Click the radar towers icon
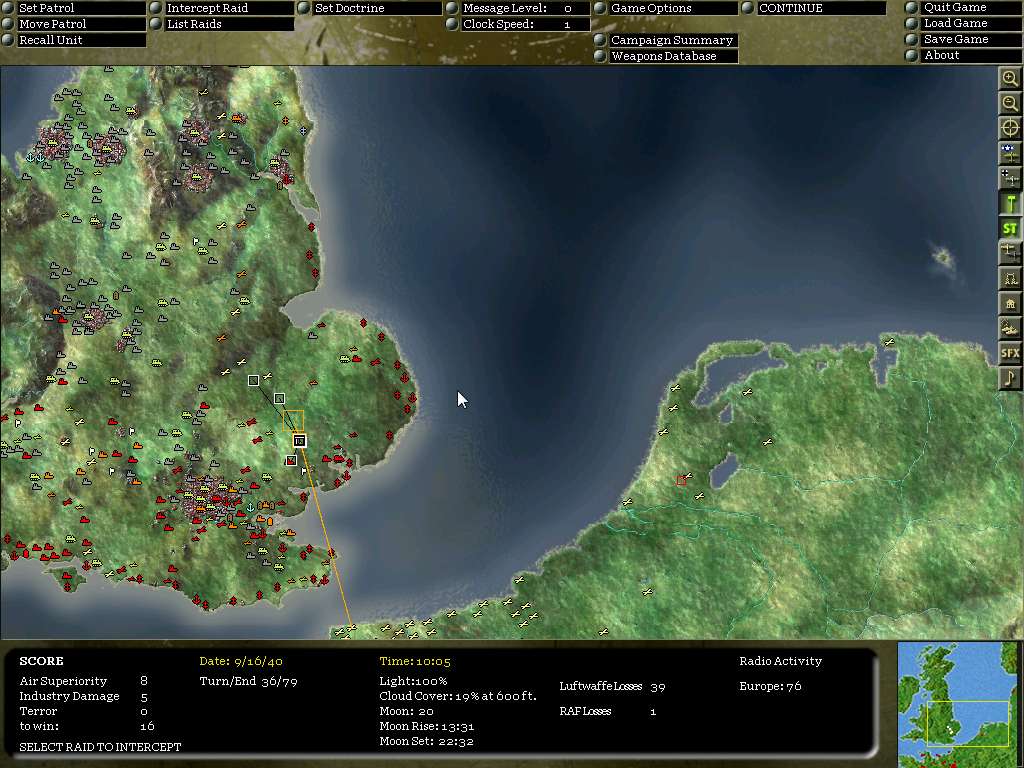Viewport: 1024px width, 768px height. [x=1010, y=278]
